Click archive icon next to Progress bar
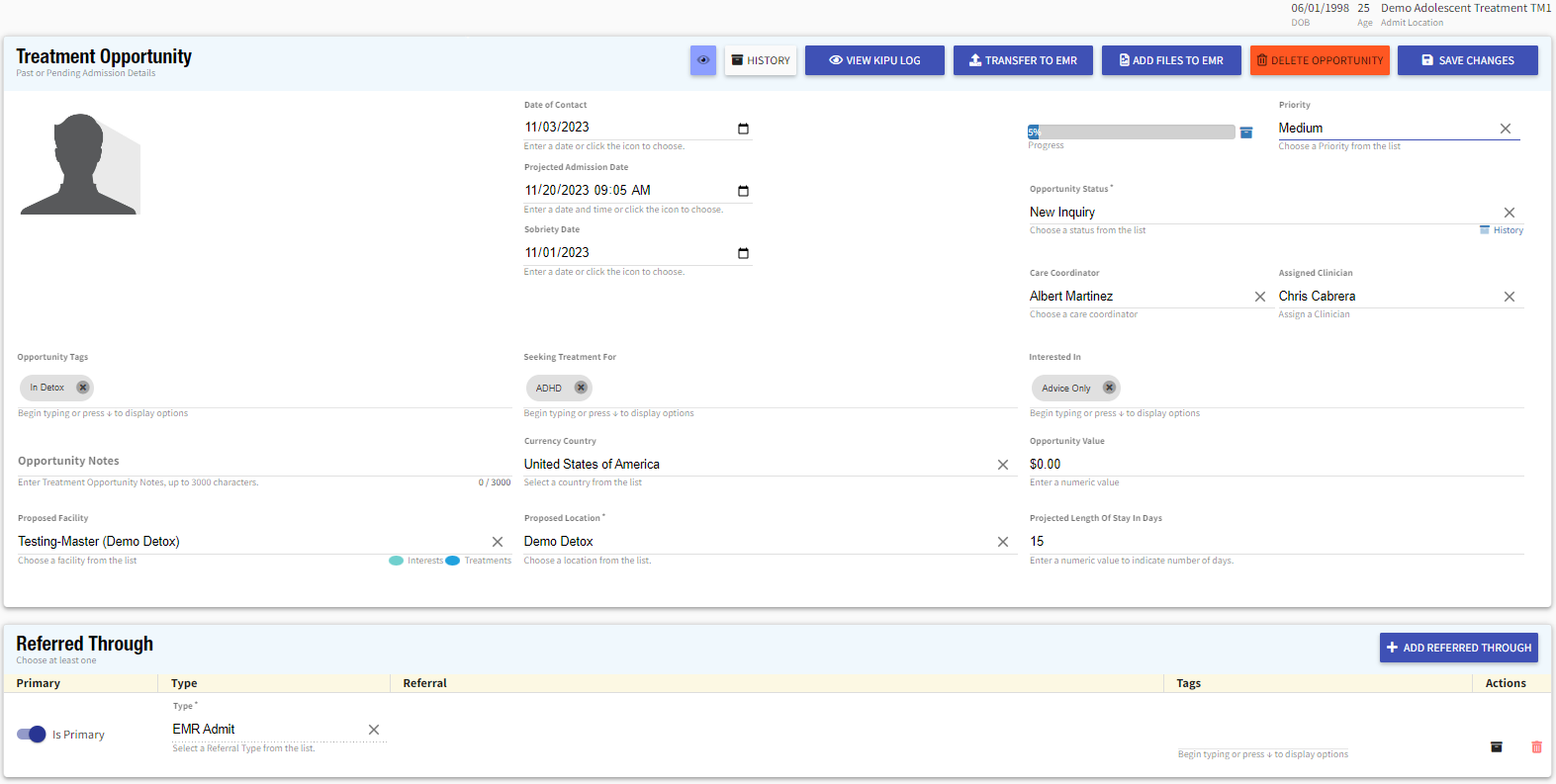 click(1246, 132)
